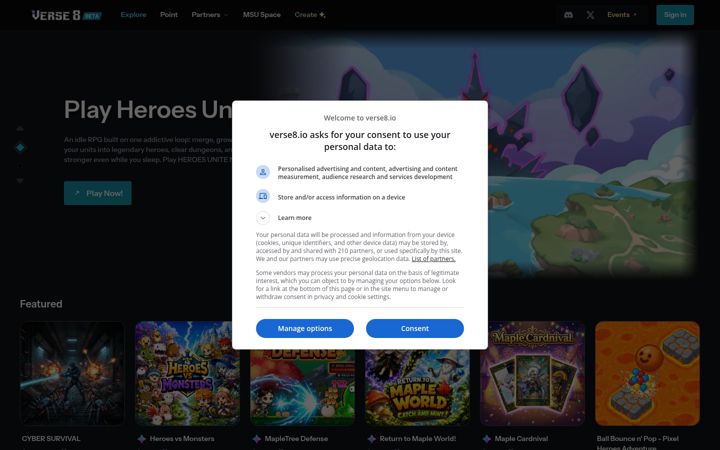The width and height of the screenshot is (720, 450).
Task: Open the X social icon link
Action: point(590,15)
